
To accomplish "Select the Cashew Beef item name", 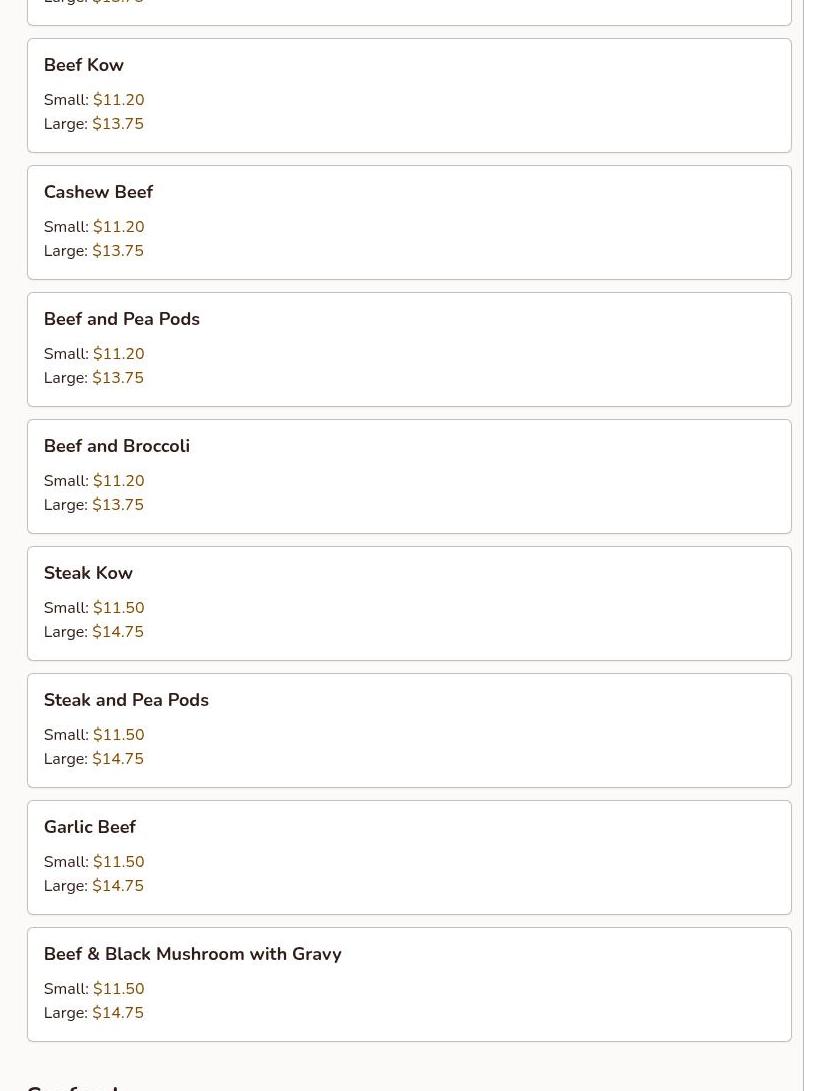I will (98, 192).
